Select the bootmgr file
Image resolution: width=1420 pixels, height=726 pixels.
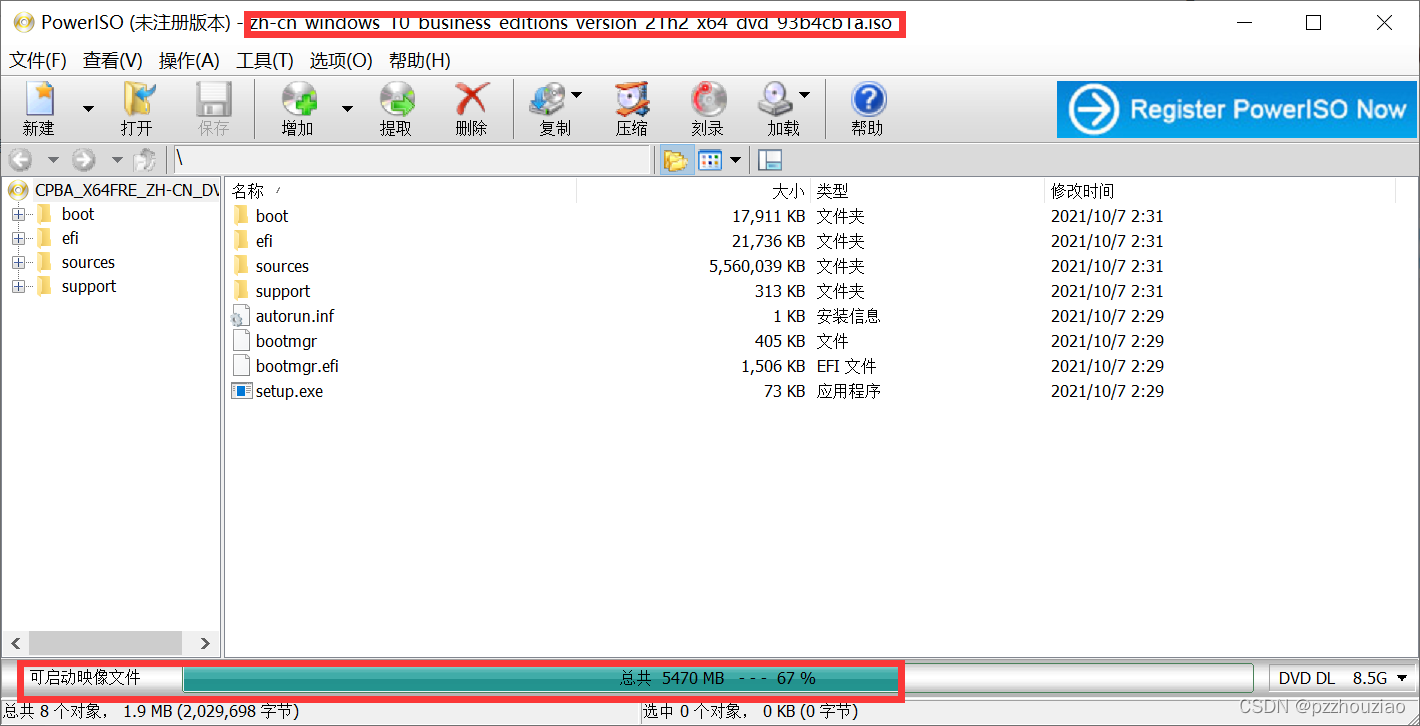[x=285, y=341]
